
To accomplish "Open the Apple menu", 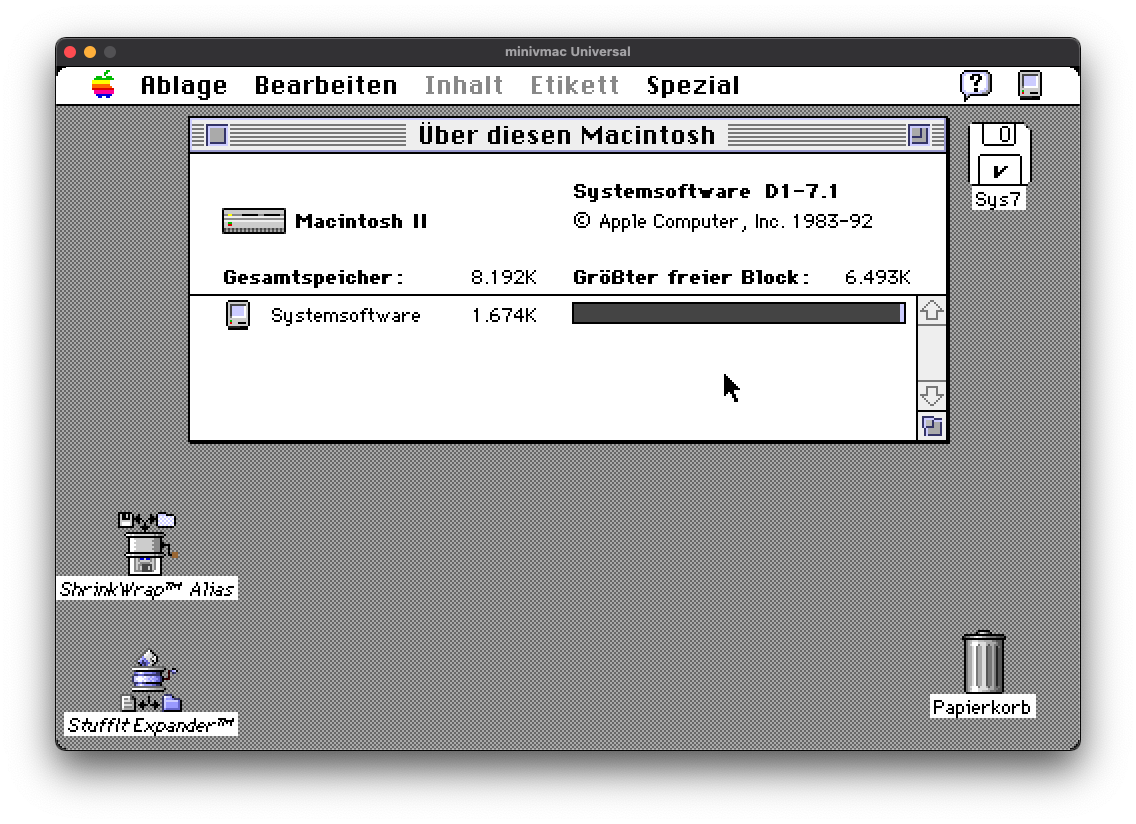I will click(x=103, y=85).
